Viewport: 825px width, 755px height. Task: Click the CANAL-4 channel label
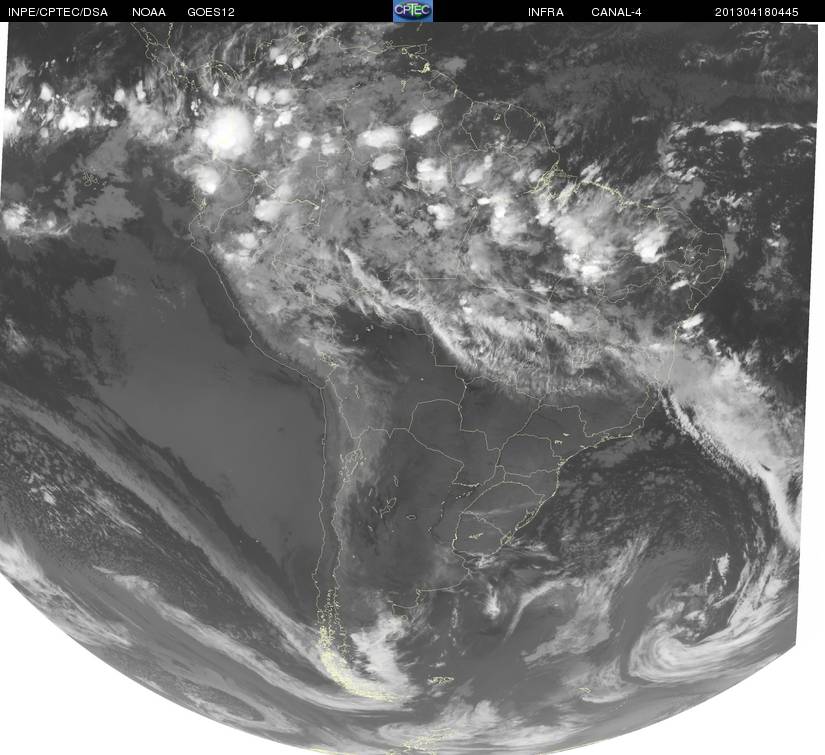coord(616,12)
